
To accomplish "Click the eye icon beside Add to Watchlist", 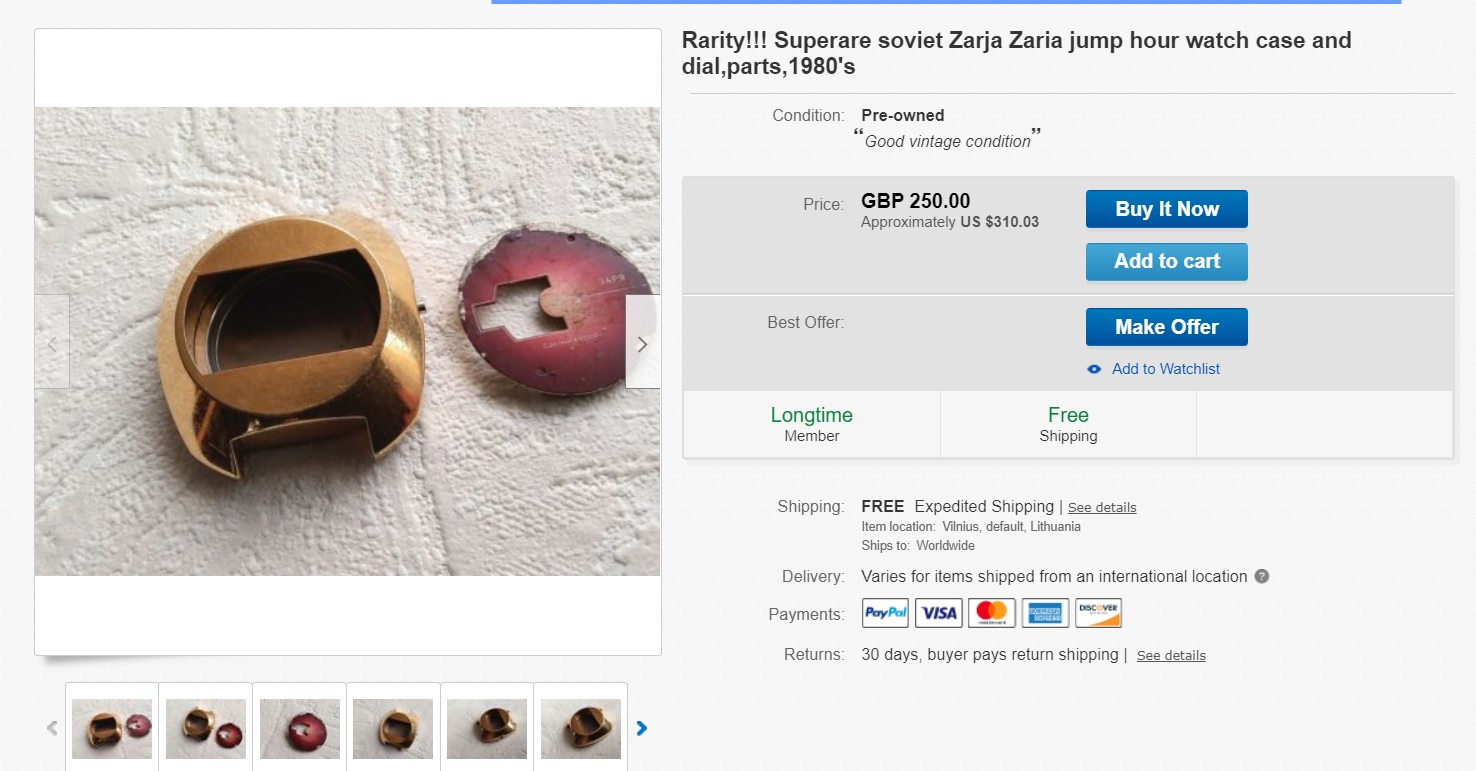I will click(x=1094, y=369).
